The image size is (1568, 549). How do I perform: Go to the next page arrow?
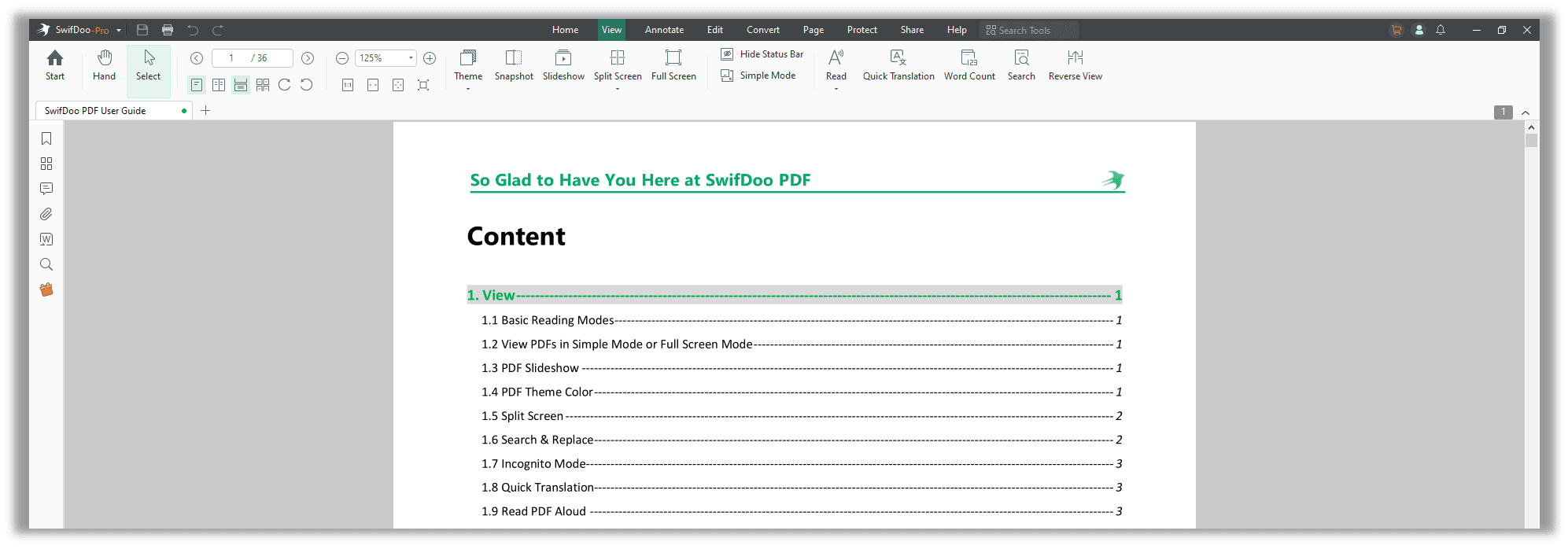tap(308, 58)
